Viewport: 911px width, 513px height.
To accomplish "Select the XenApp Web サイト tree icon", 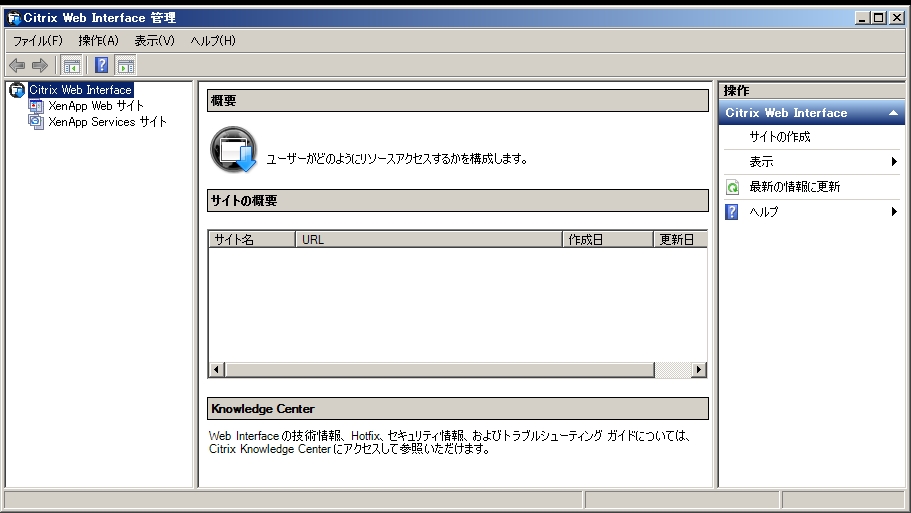I will pyautogui.click(x=36, y=106).
